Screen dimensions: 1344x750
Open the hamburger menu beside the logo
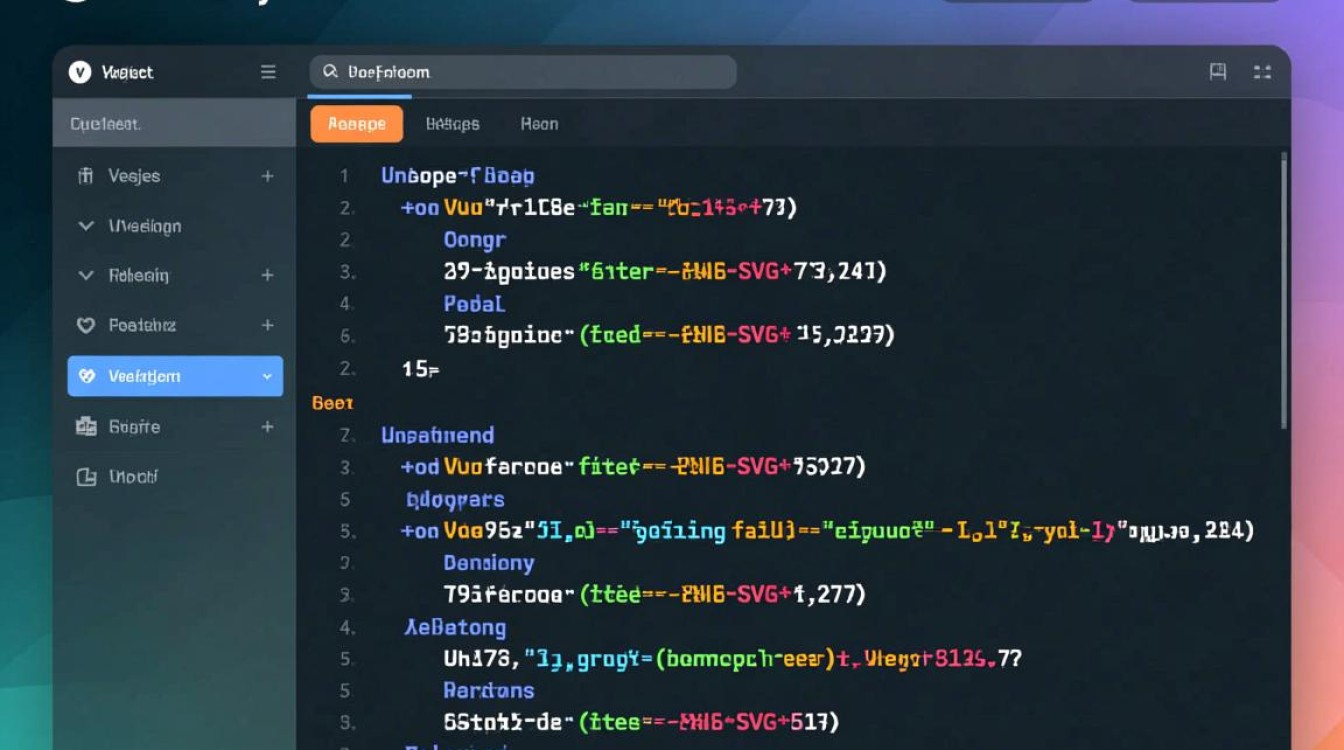(268, 72)
